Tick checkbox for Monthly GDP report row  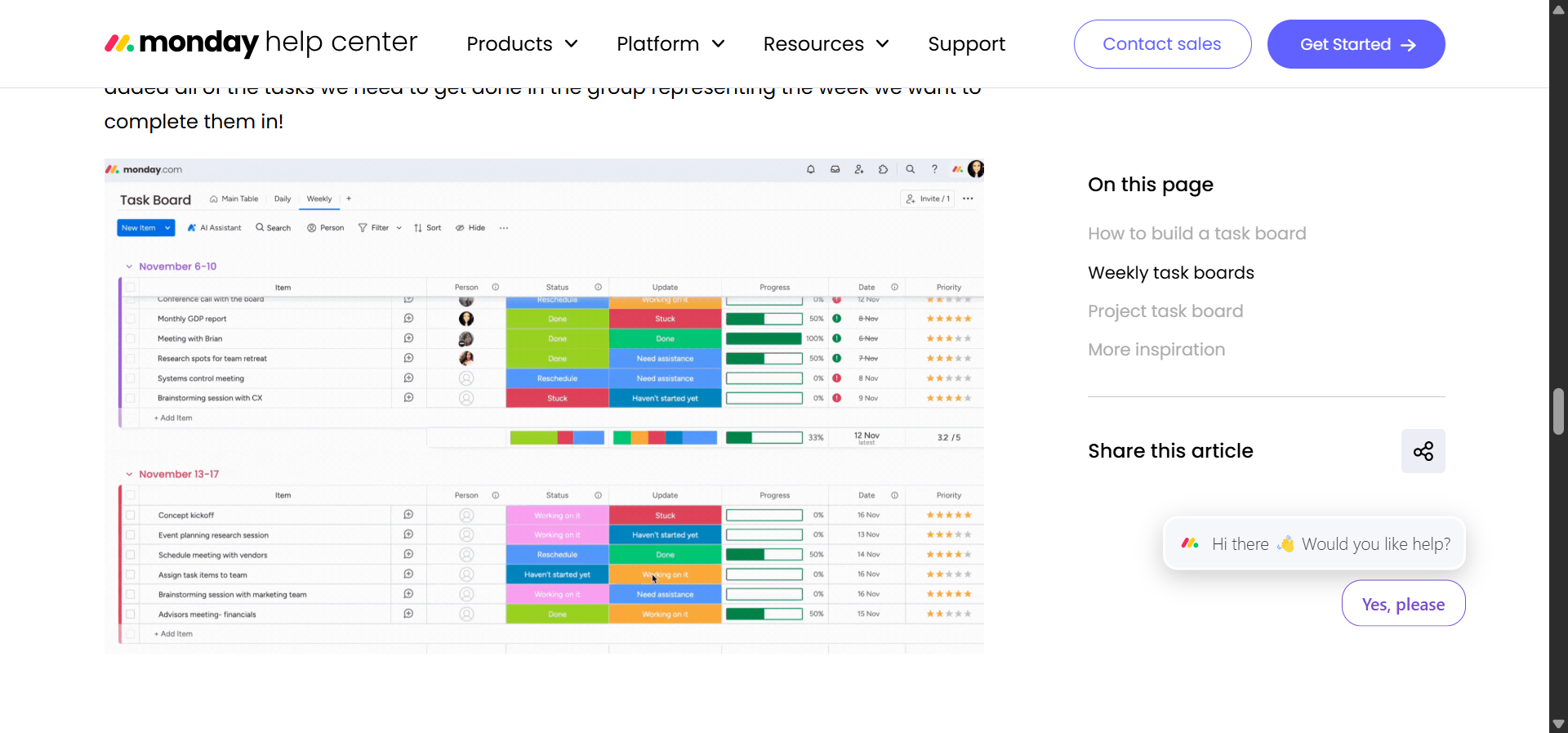(131, 319)
